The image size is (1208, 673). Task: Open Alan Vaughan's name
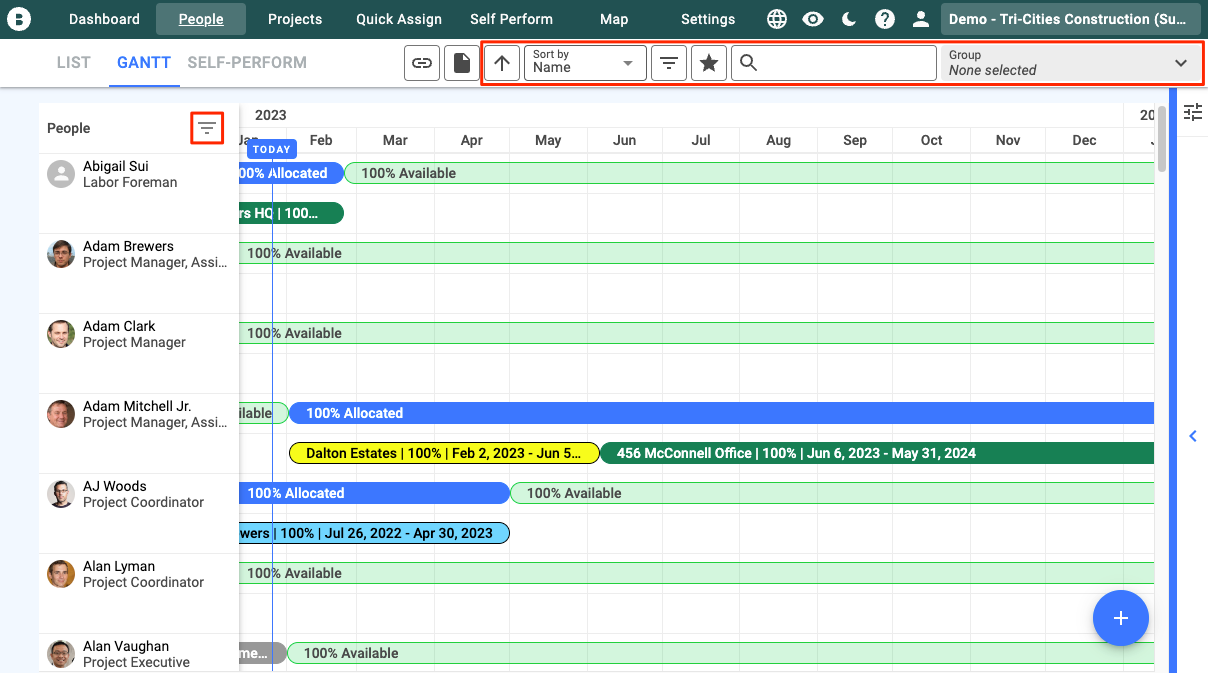[x=126, y=646]
